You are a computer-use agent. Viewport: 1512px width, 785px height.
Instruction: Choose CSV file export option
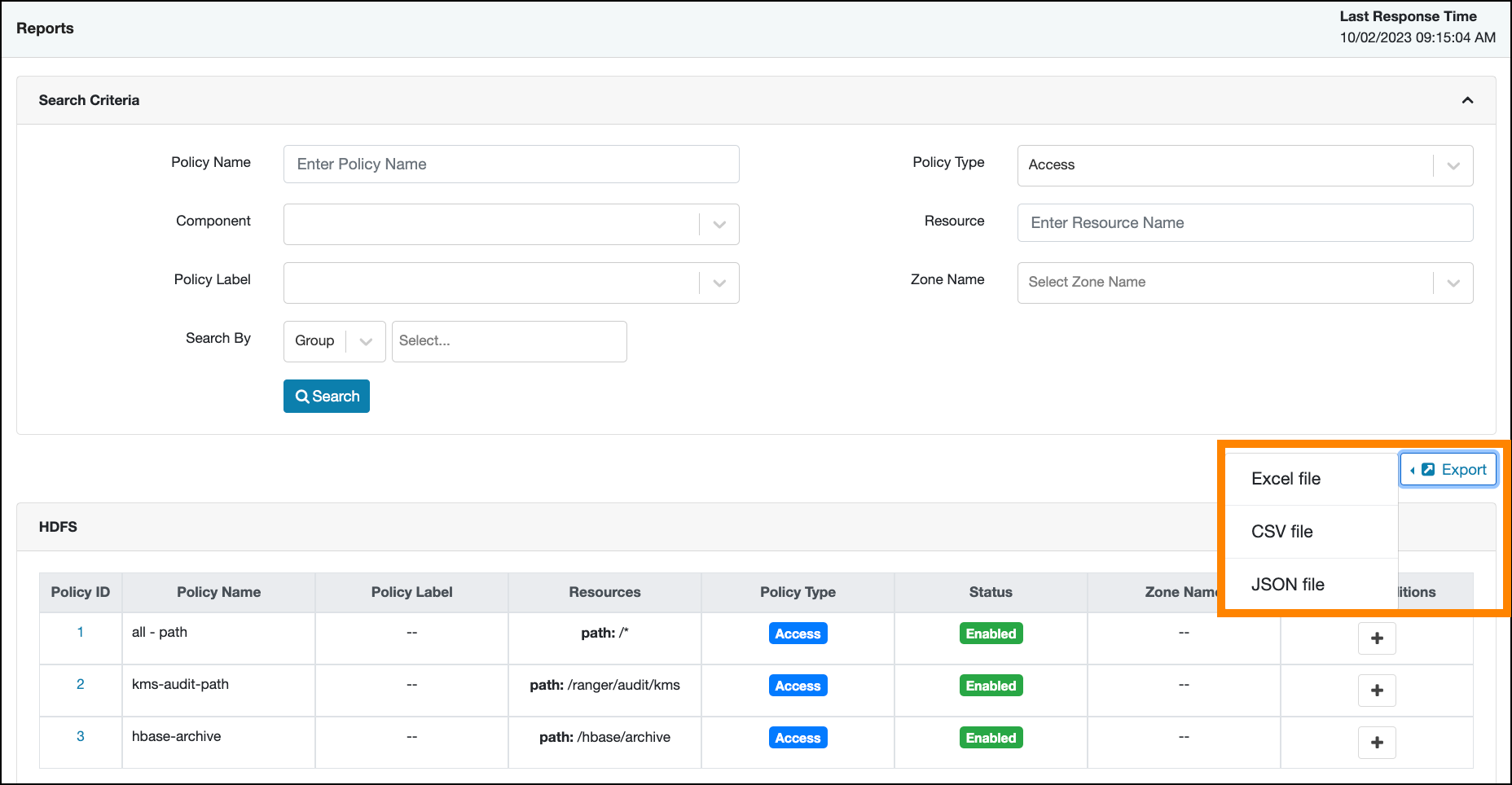click(x=1281, y=532)
